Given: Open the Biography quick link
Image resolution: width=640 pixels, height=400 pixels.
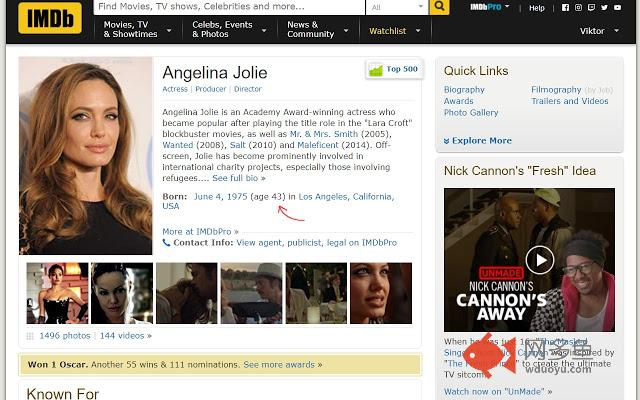Looking at the screenshot, I should point(464,90).
